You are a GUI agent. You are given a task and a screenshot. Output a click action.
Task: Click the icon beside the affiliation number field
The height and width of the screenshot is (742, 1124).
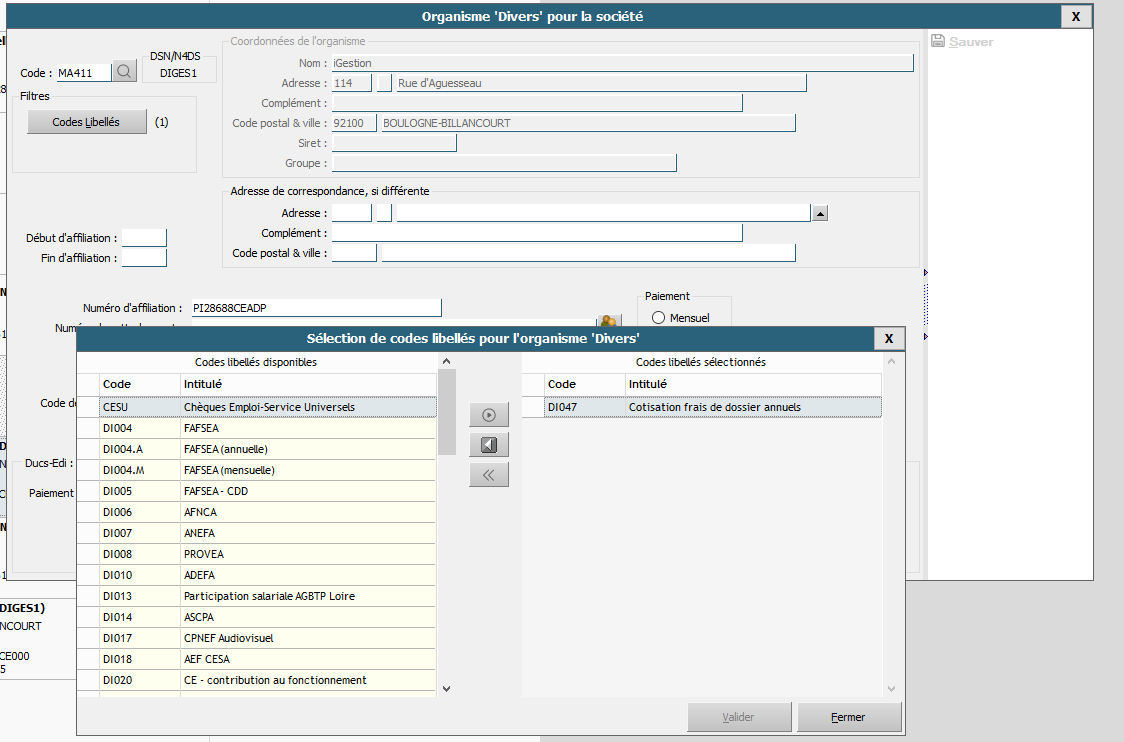click(609, 320)
